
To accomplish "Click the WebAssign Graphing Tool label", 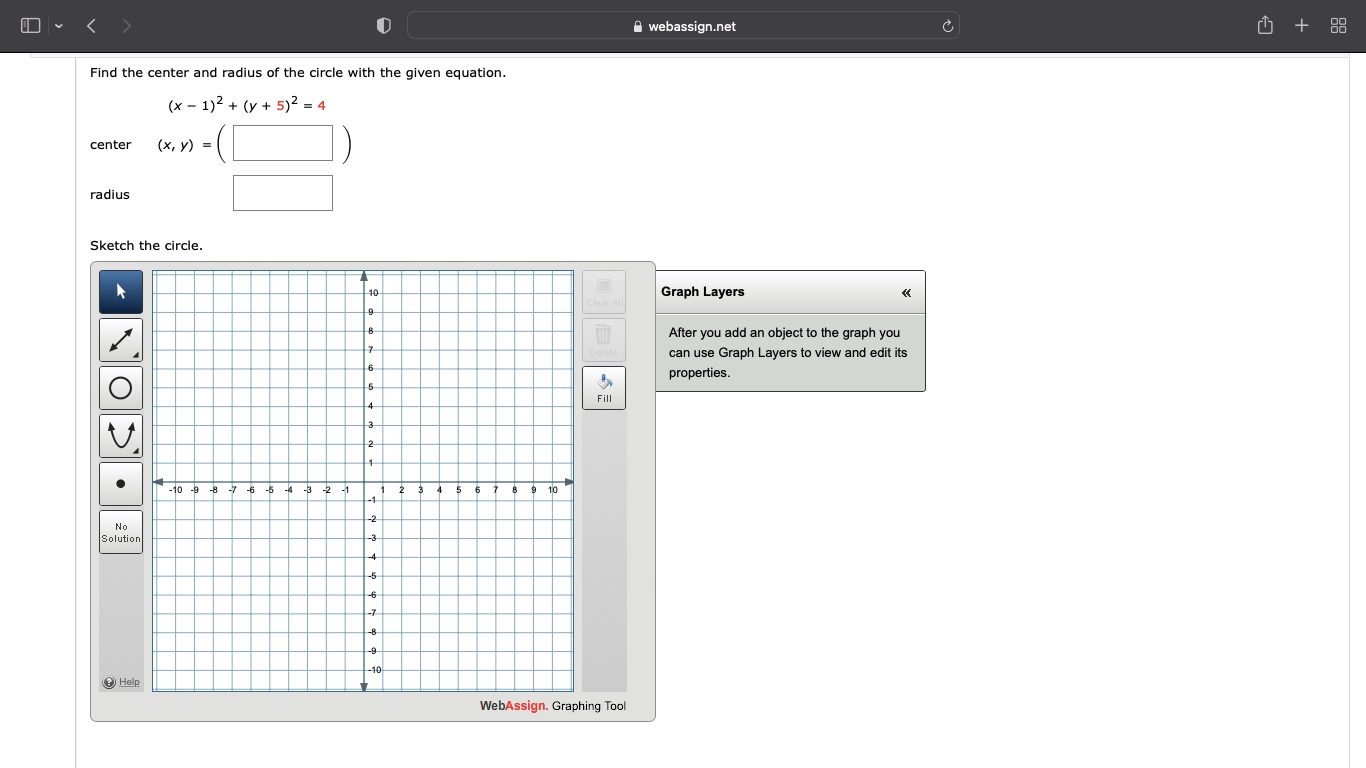I will point(553,706).
